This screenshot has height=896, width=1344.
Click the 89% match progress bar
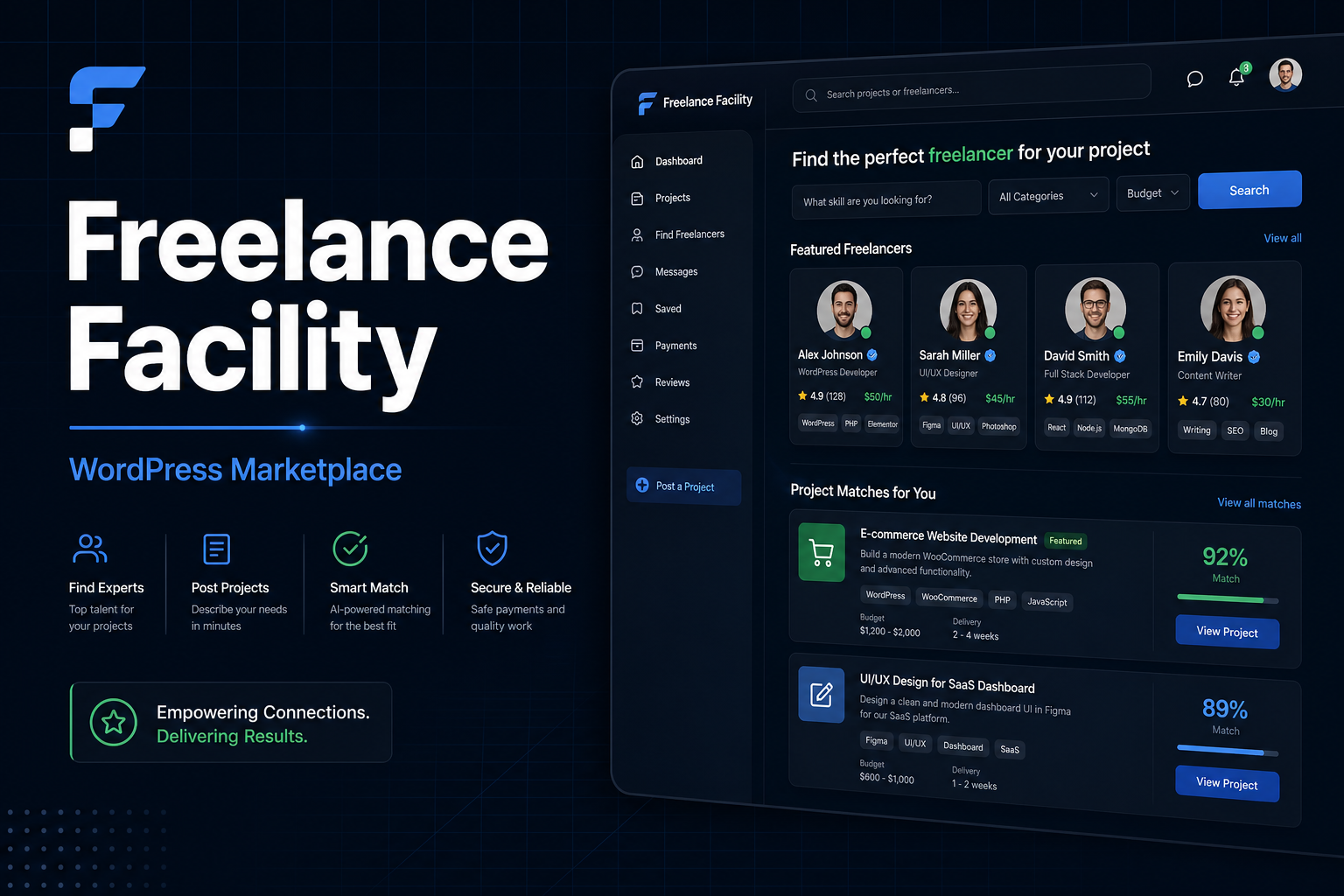click(x=1228, y=751)
